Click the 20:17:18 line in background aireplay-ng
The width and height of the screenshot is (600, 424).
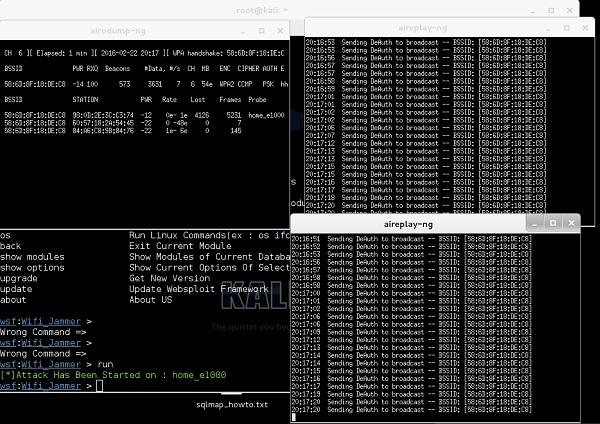426,197
